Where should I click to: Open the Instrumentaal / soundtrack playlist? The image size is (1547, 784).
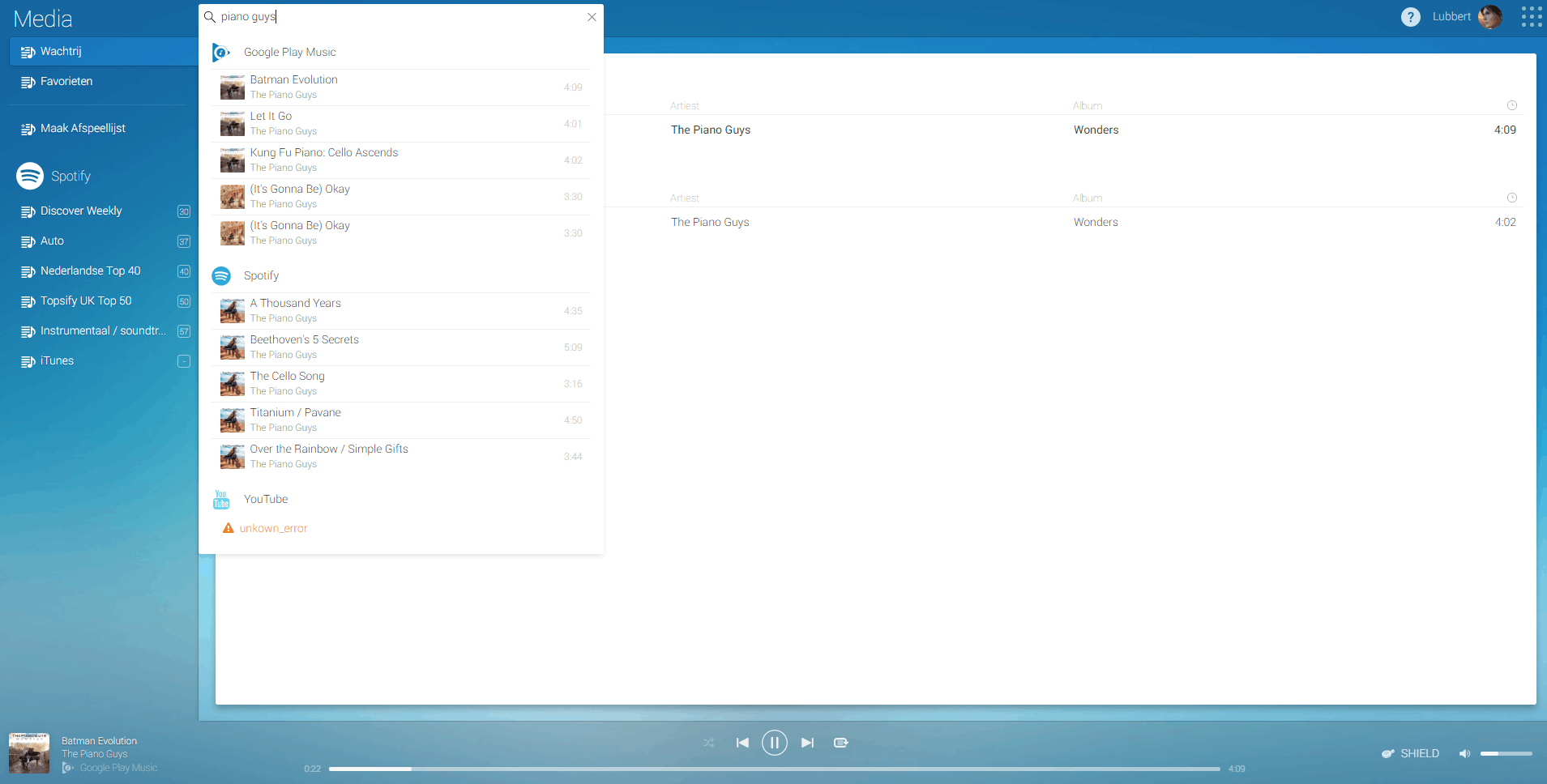(104, 331)
